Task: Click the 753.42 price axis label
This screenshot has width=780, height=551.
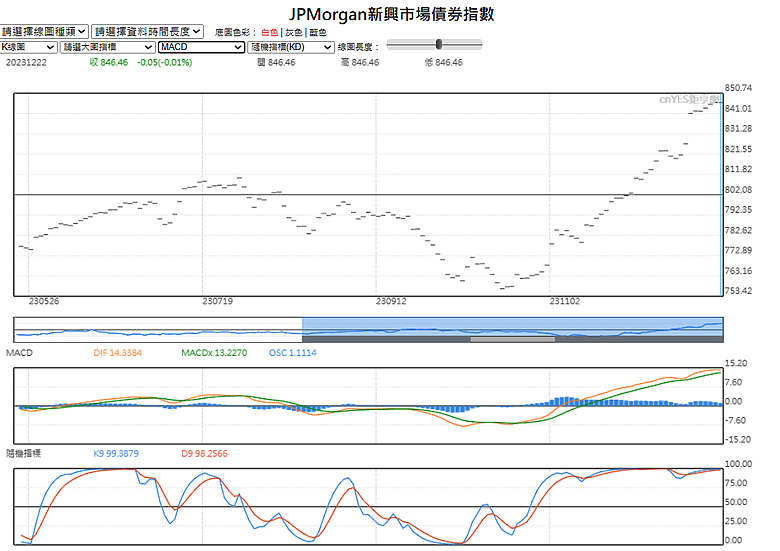Action: [x=738, y=291]
